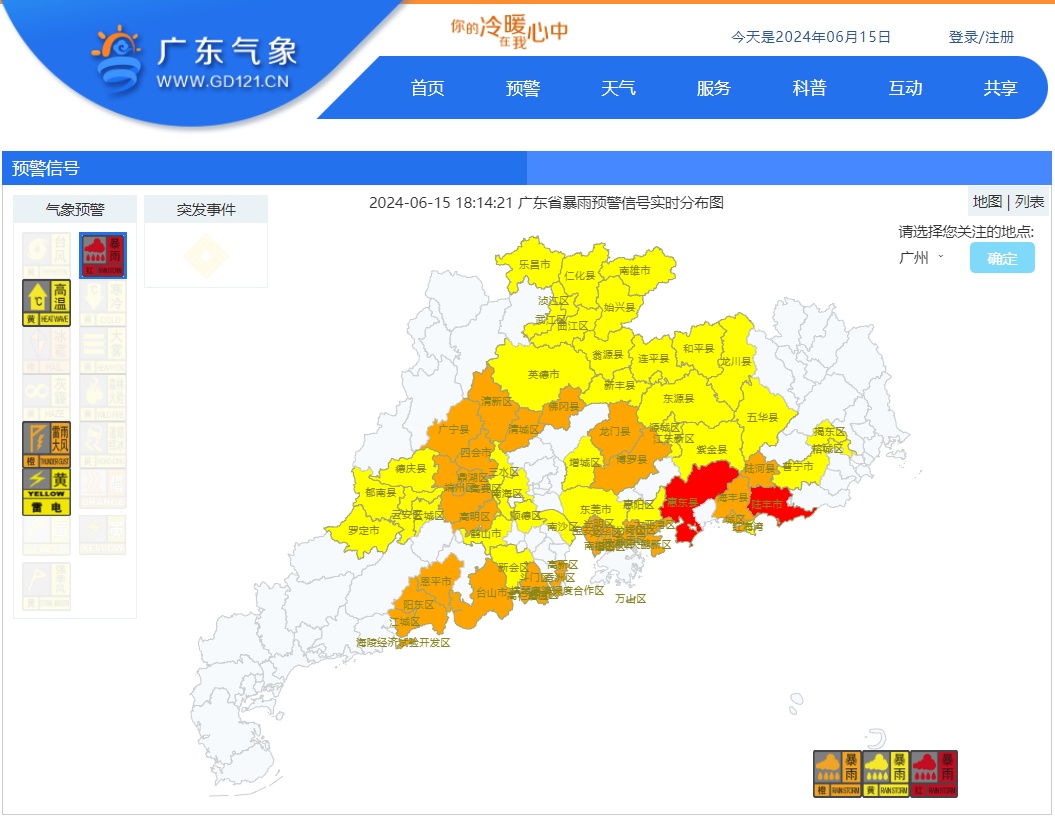Toggle the red rainstorm warning filter off
This screenshot has height=816, width=1055.
103,254
